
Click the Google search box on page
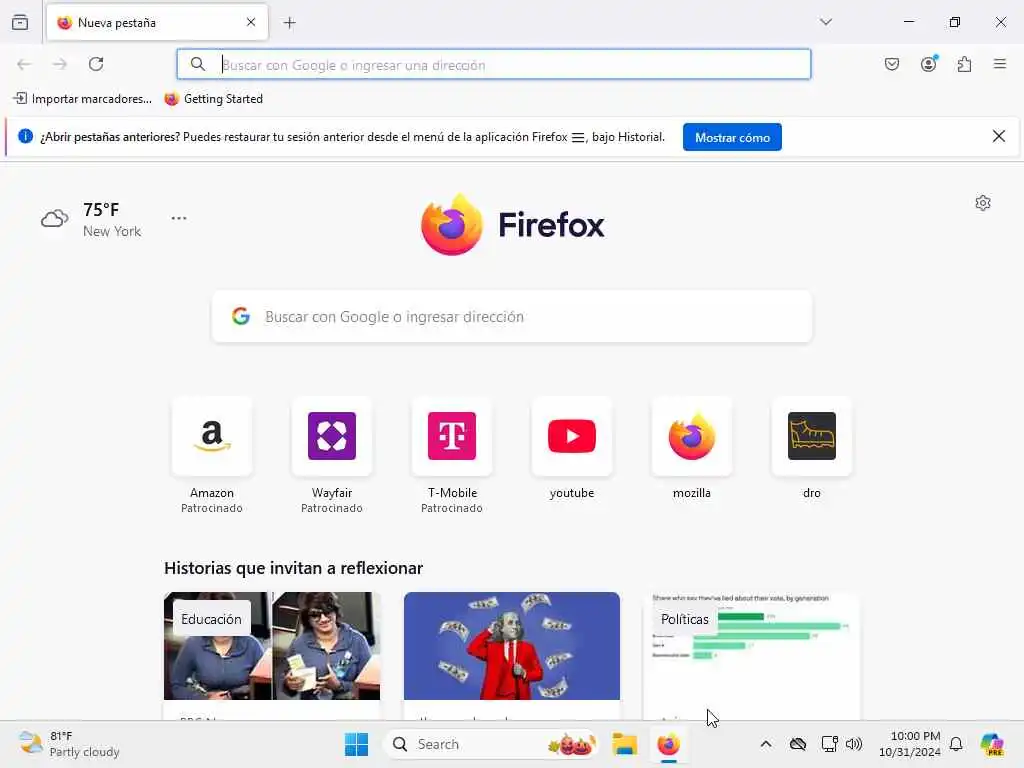tap(512, 317)
